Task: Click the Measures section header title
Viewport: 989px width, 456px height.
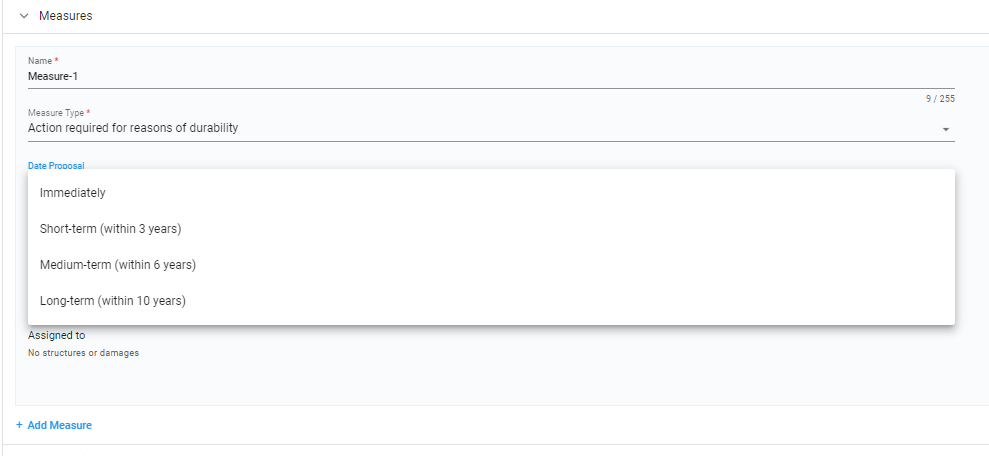Action: click(x=66, y=16)
